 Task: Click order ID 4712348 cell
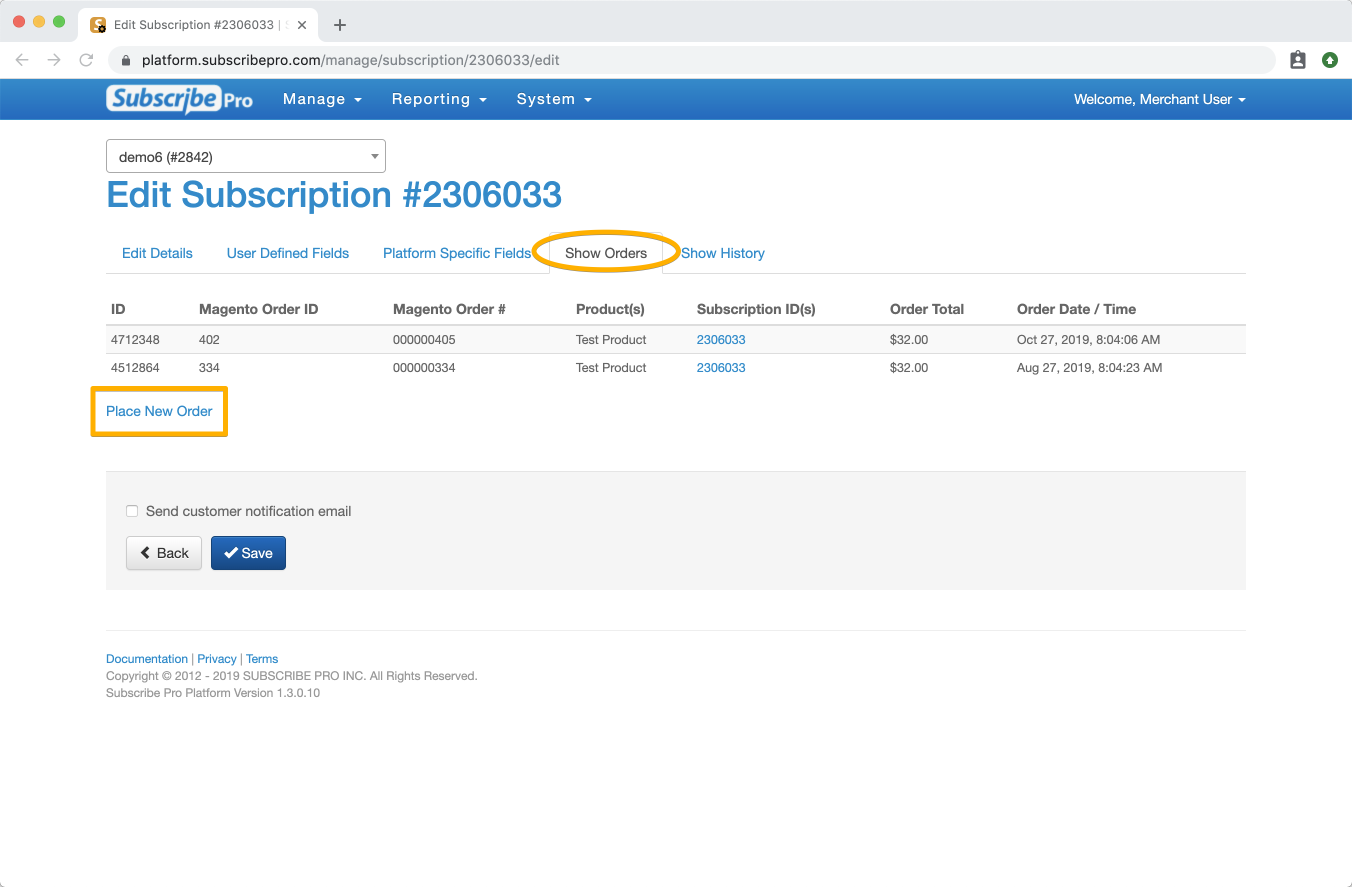tap(135, 340)
